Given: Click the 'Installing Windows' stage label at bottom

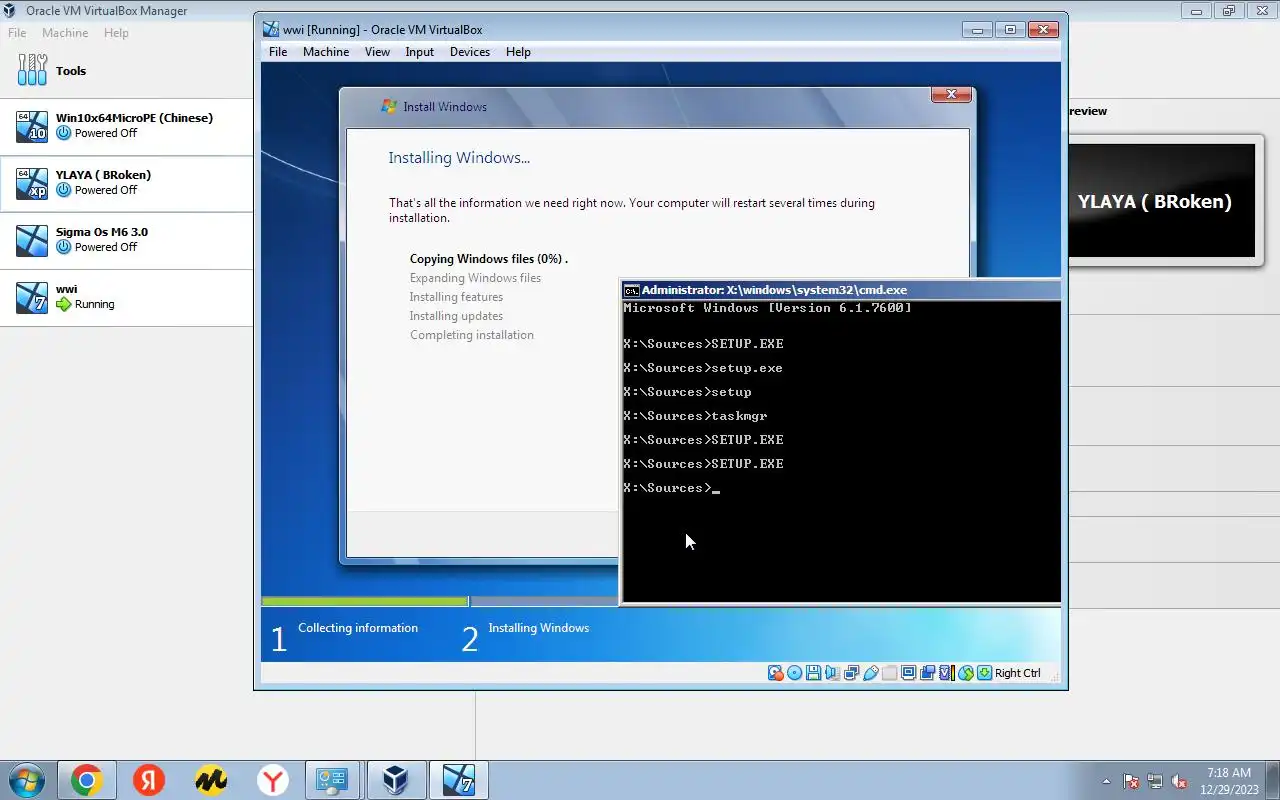Looking at the screenshot, I should [x=538, y=628].
